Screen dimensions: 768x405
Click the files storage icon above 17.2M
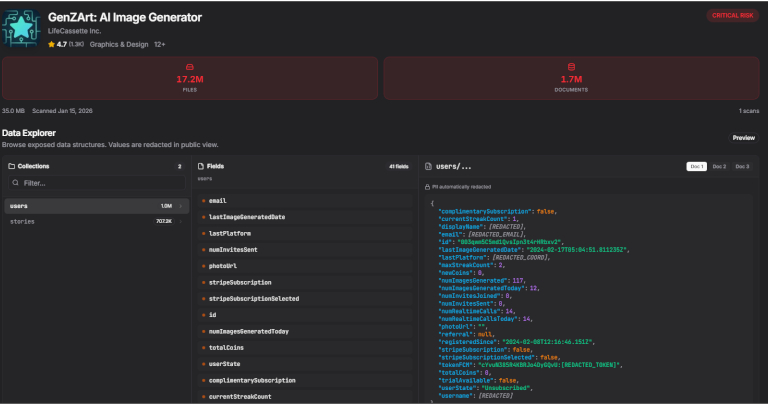point(190,67)
